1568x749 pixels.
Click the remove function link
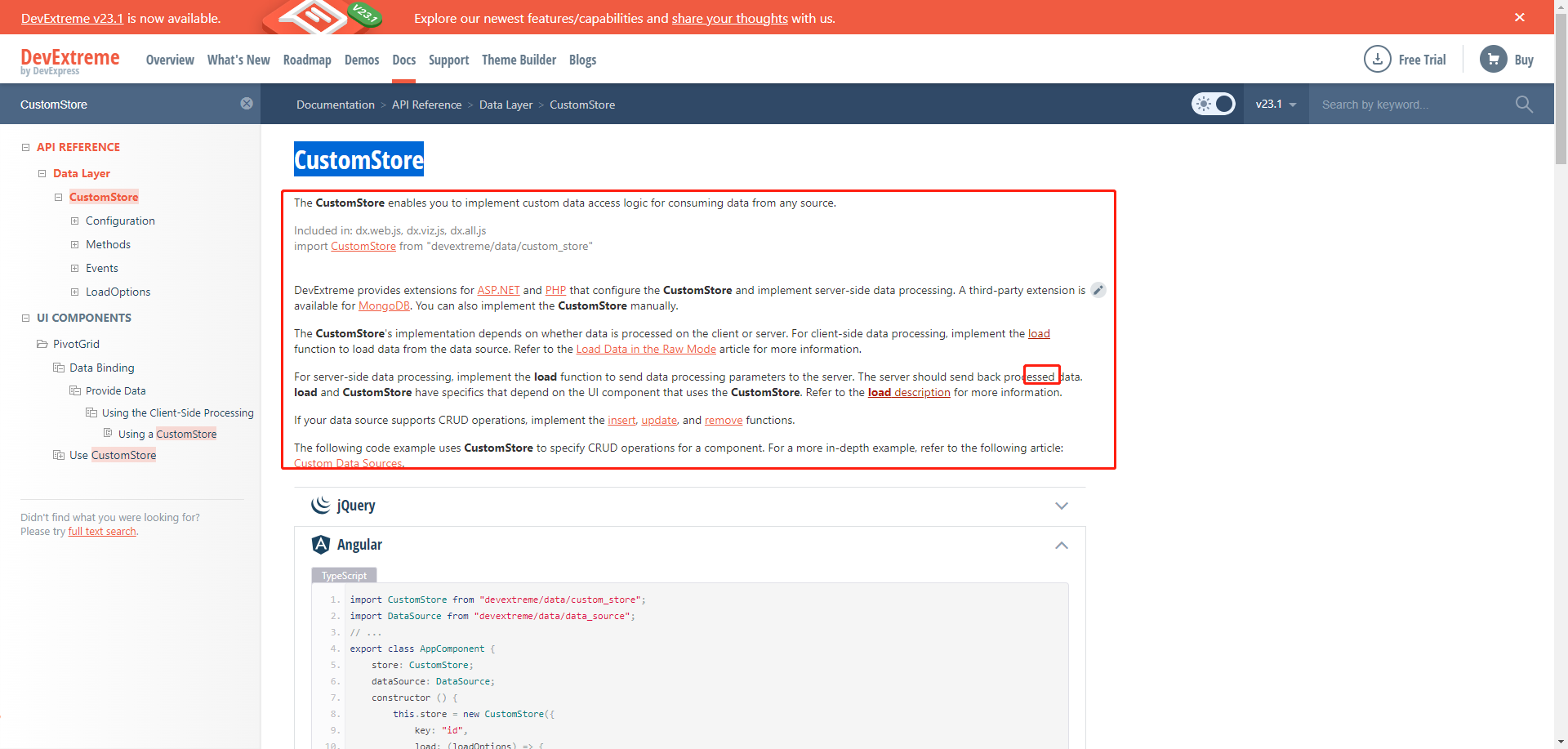click(724, 420)
